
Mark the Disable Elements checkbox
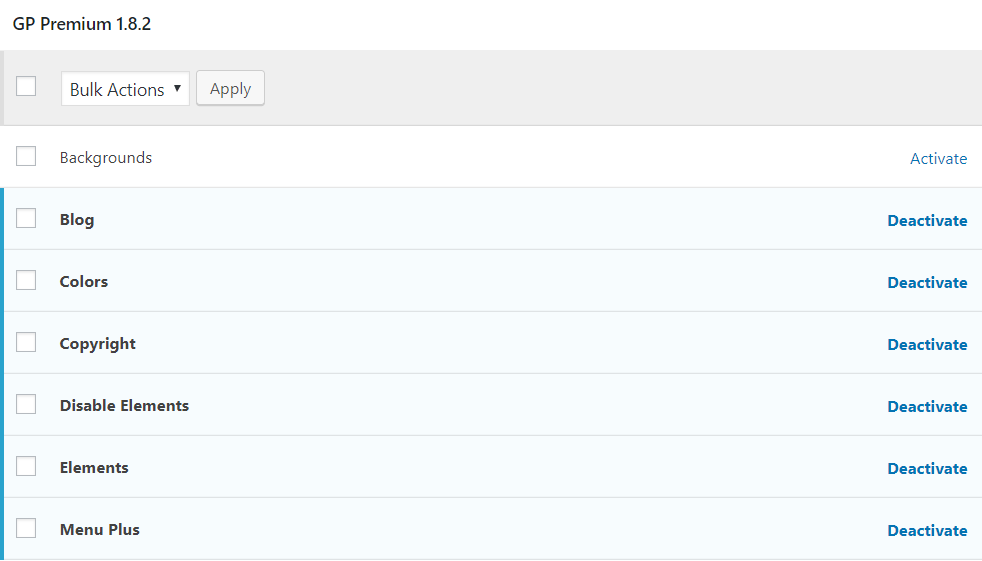tap(26, 404)
